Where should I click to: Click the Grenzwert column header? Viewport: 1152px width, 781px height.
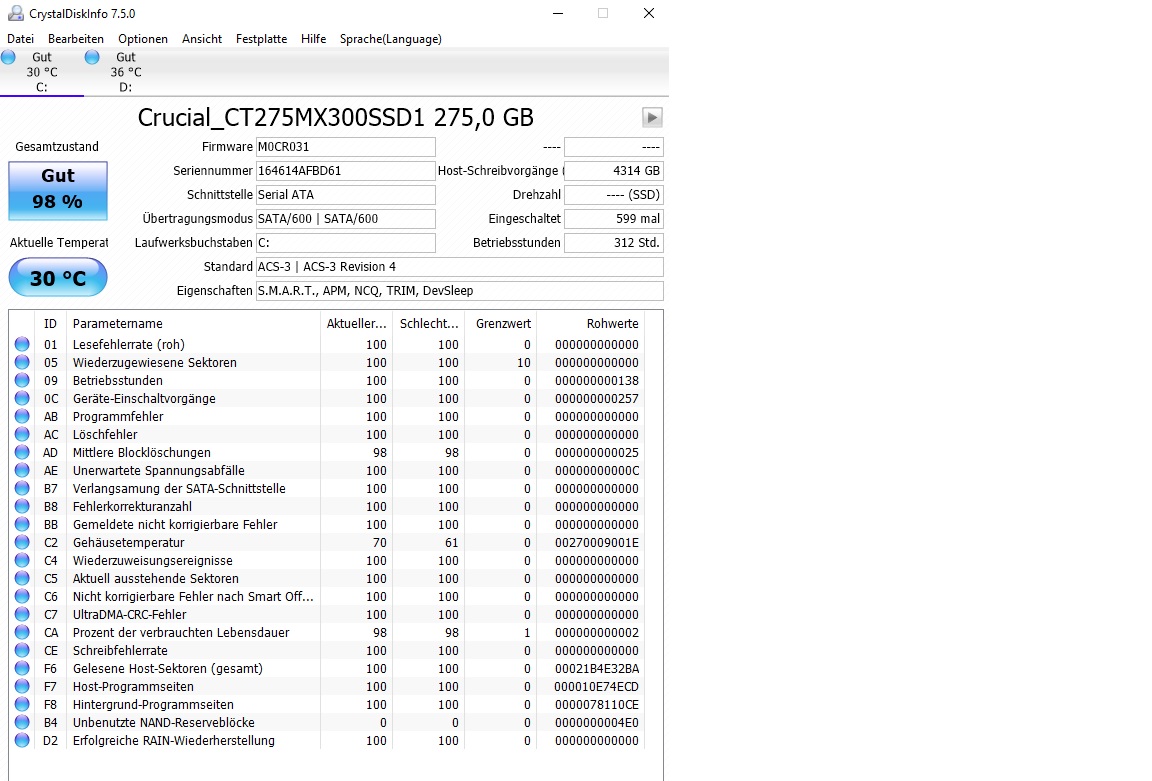[x=502, y=323]
